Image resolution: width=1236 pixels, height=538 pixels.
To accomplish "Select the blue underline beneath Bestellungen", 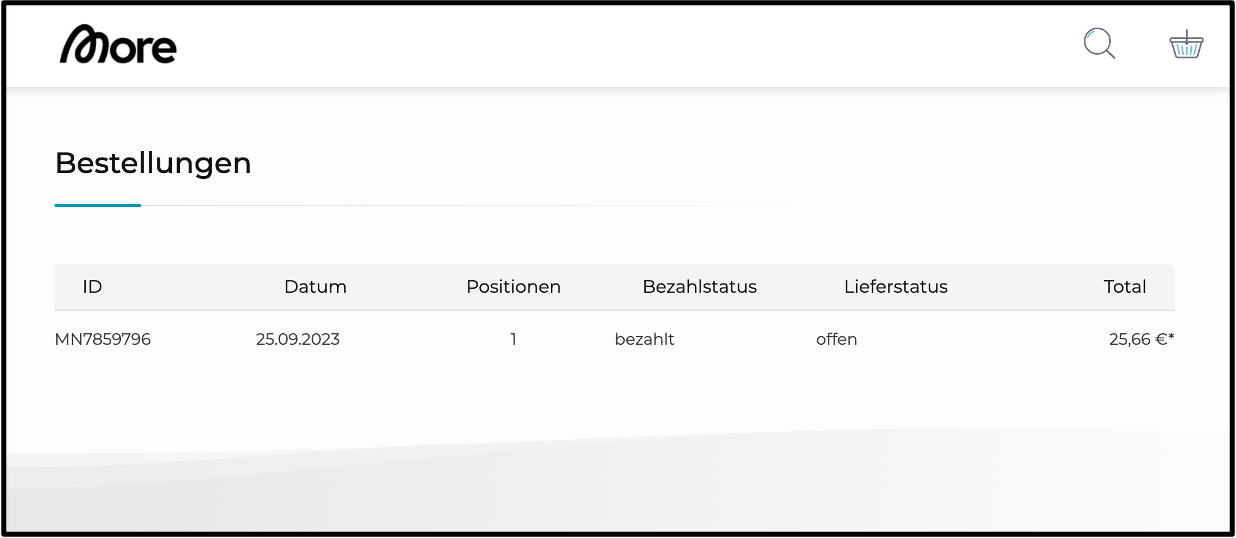I will point(98,205).
